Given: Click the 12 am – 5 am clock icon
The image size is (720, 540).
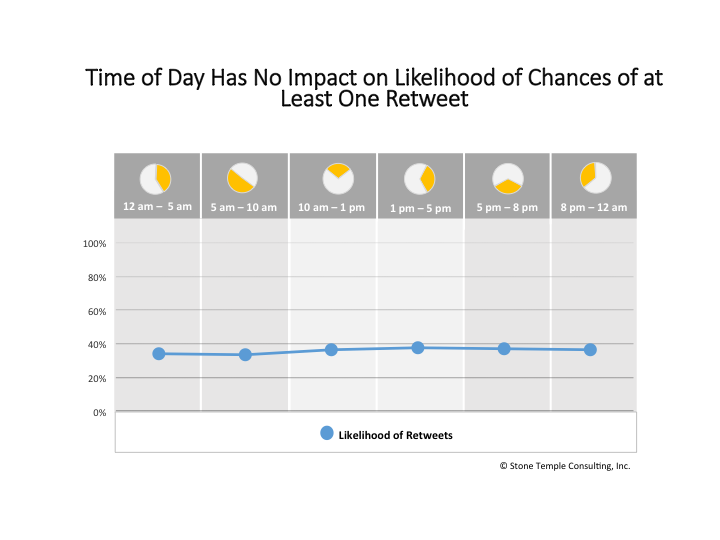Looking at the screenshot, I should 155,178.
